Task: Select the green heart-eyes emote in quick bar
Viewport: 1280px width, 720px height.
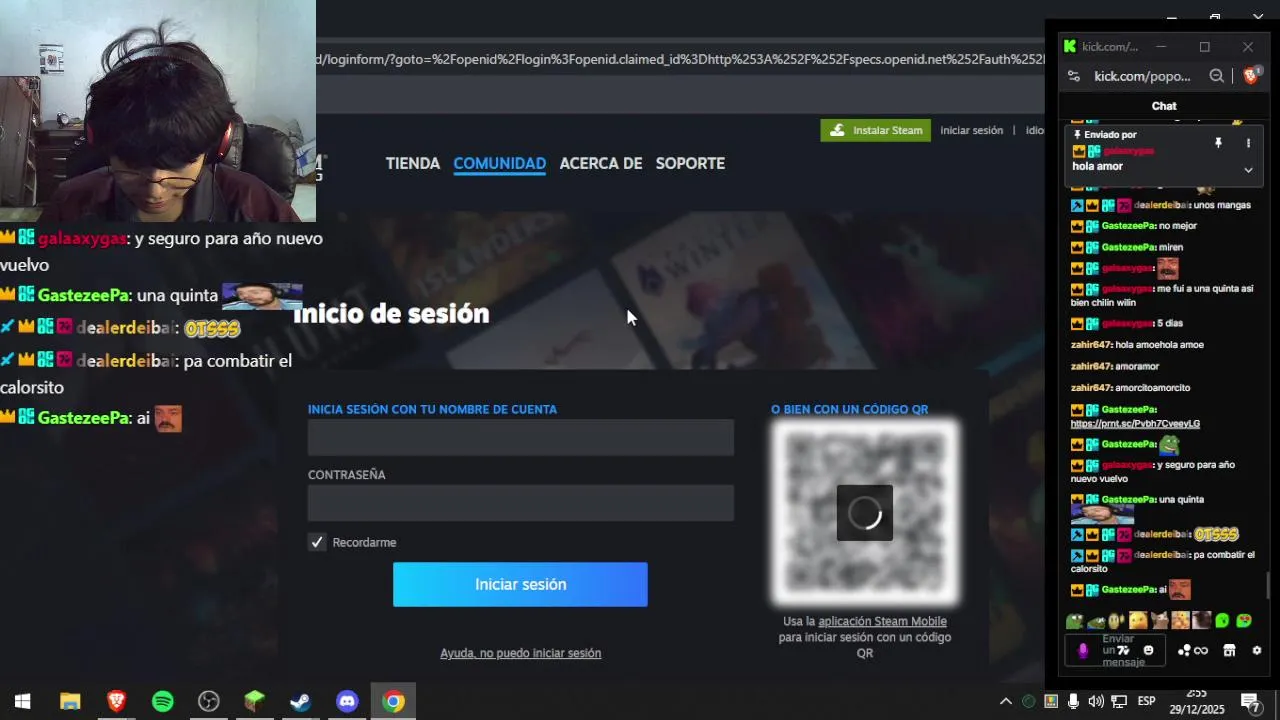Action: [x=1244, y=621]
